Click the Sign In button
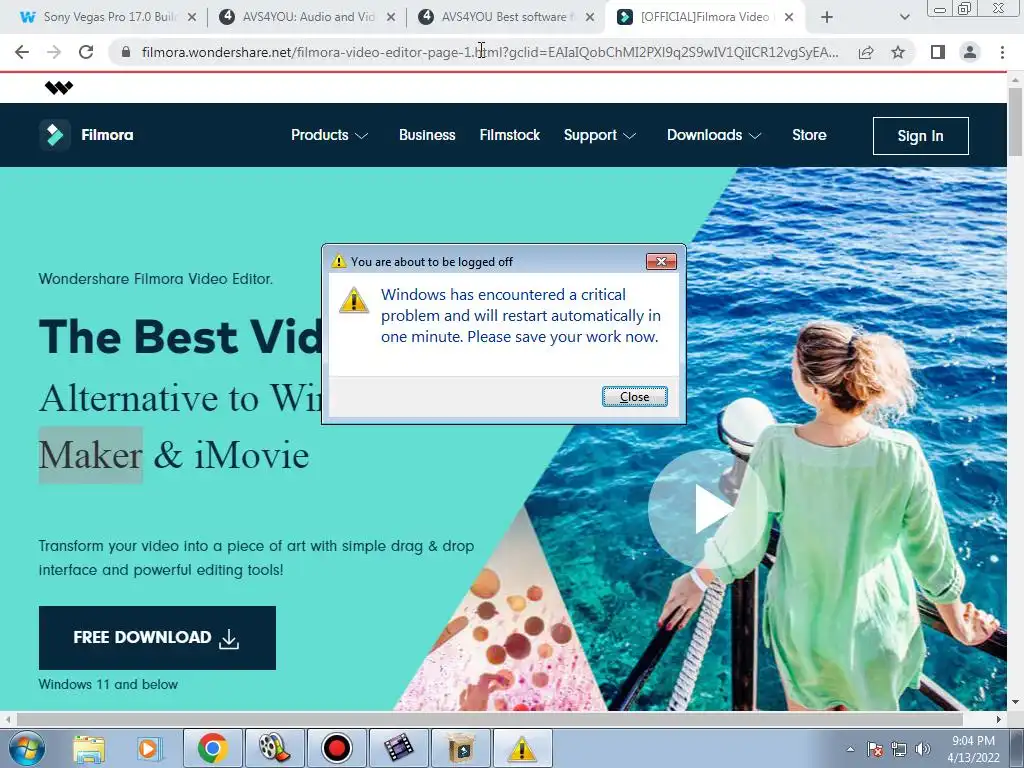The width and height of the screenshot is (1024, 768). [920, 136]
